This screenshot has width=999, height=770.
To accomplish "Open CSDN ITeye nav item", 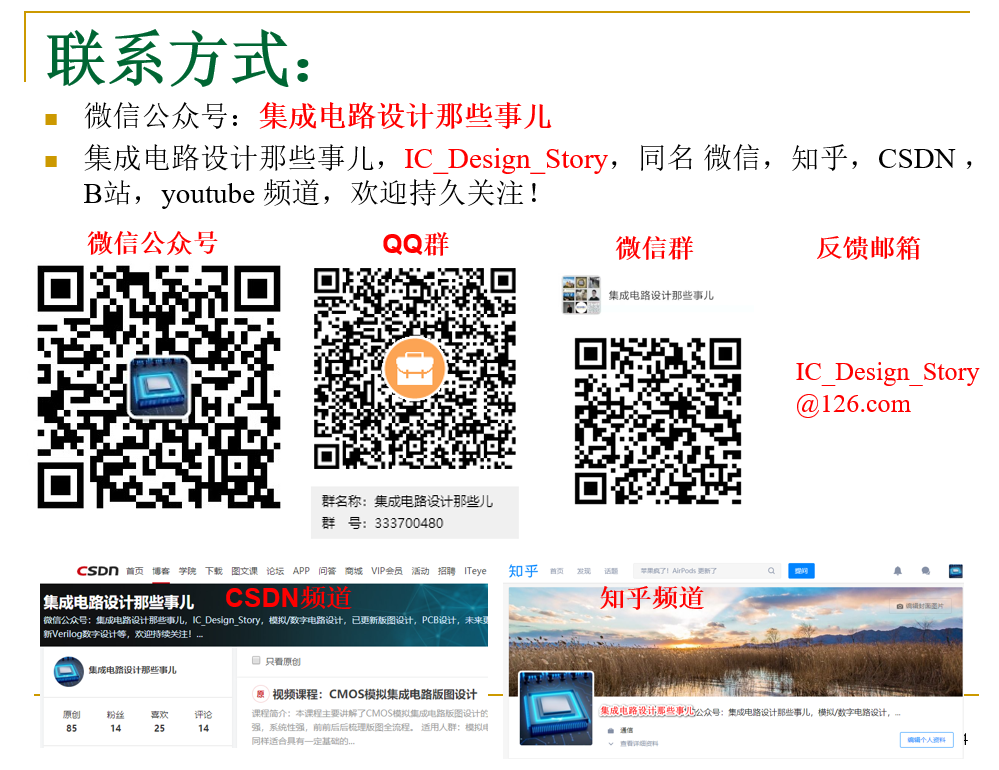I will [475, 571].
